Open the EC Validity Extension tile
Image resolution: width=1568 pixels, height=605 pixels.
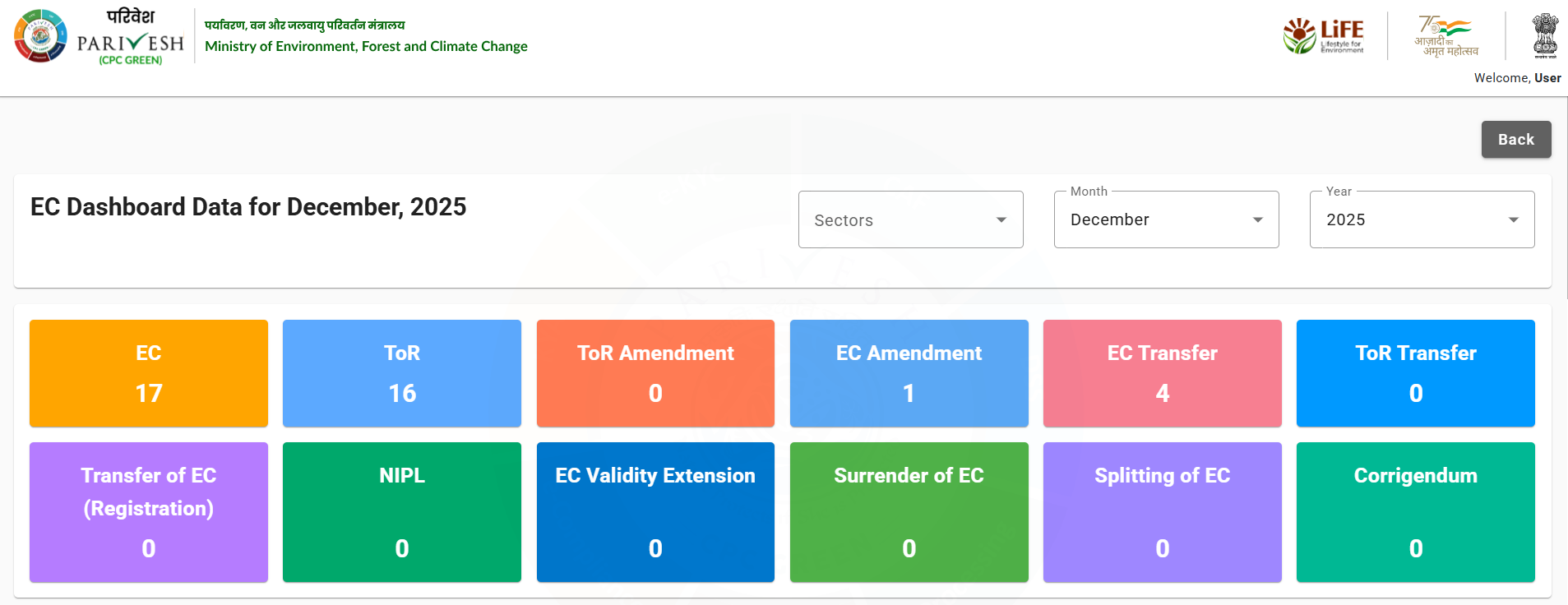tap(655, 511)
